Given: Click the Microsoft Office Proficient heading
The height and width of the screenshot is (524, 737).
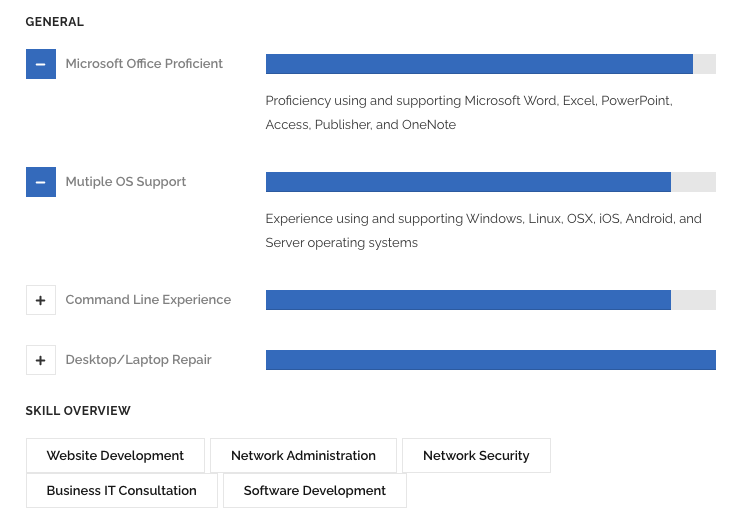Looking at the screenshot, I should pos(144,64).
